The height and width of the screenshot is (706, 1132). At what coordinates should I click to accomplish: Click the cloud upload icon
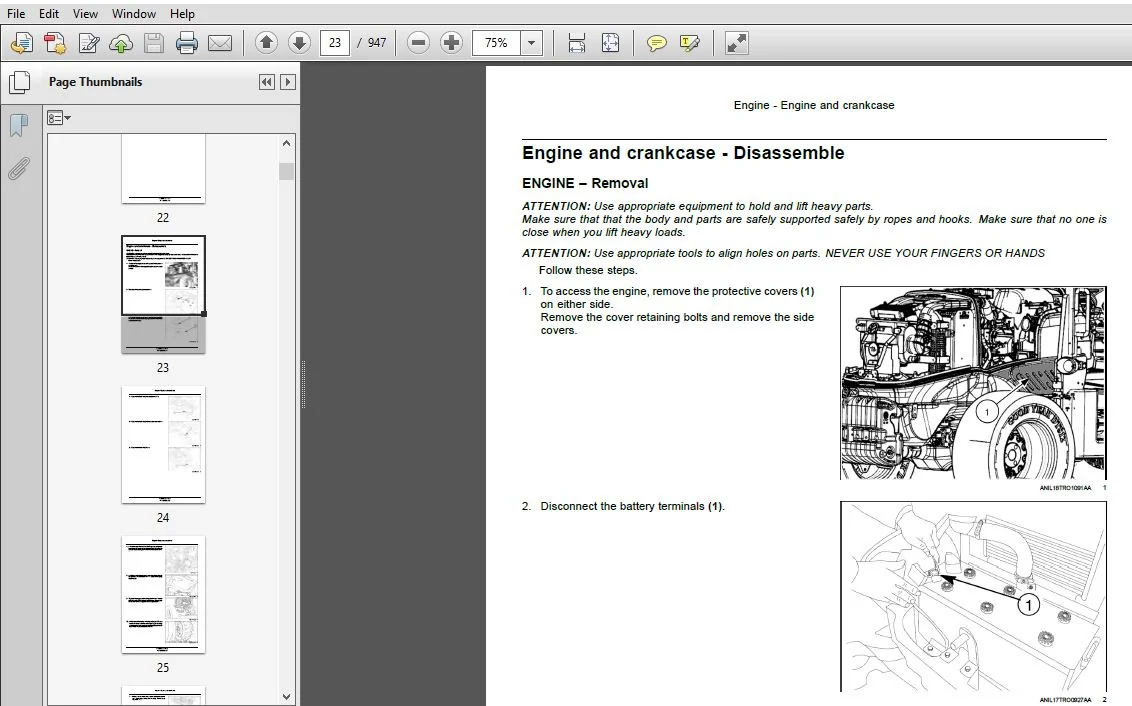tap(121, 43)
